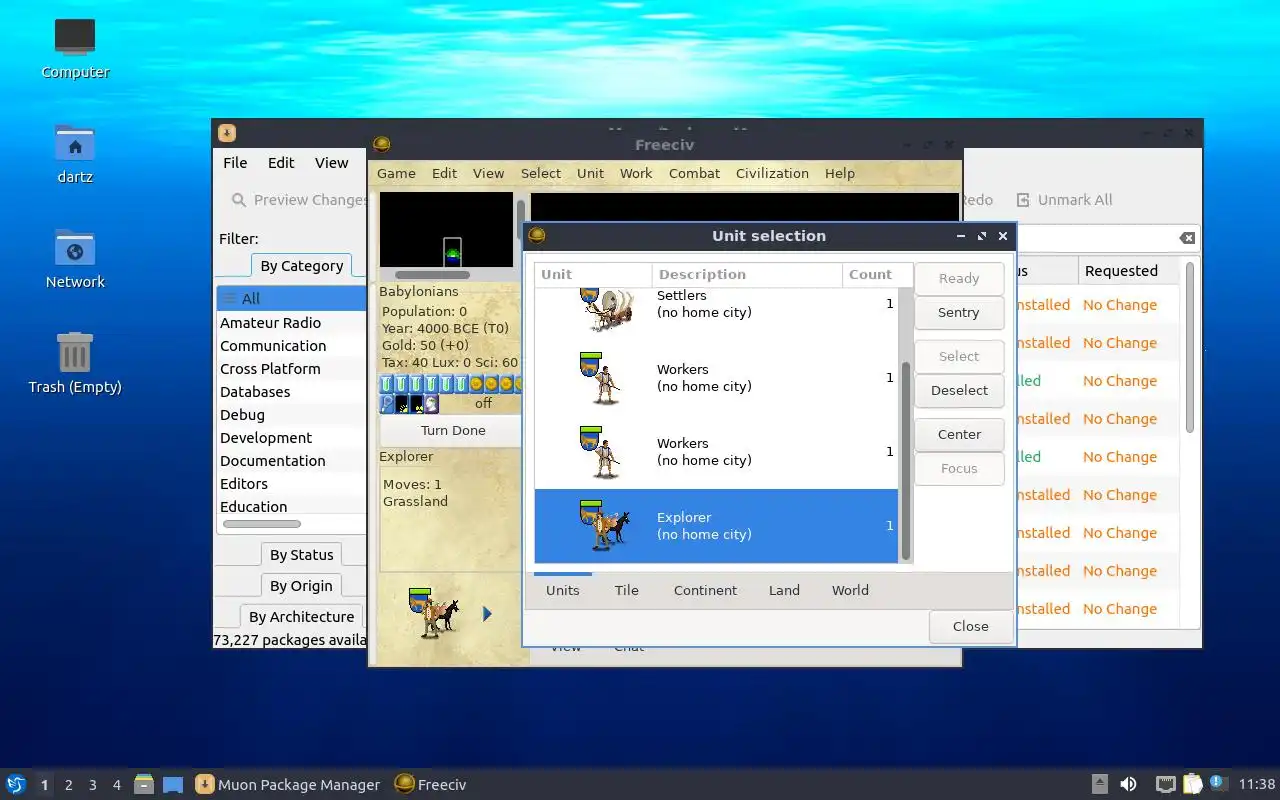Click the network tray icon
This screenshot has width=1280, height=800.
[x=1165, y=784]
